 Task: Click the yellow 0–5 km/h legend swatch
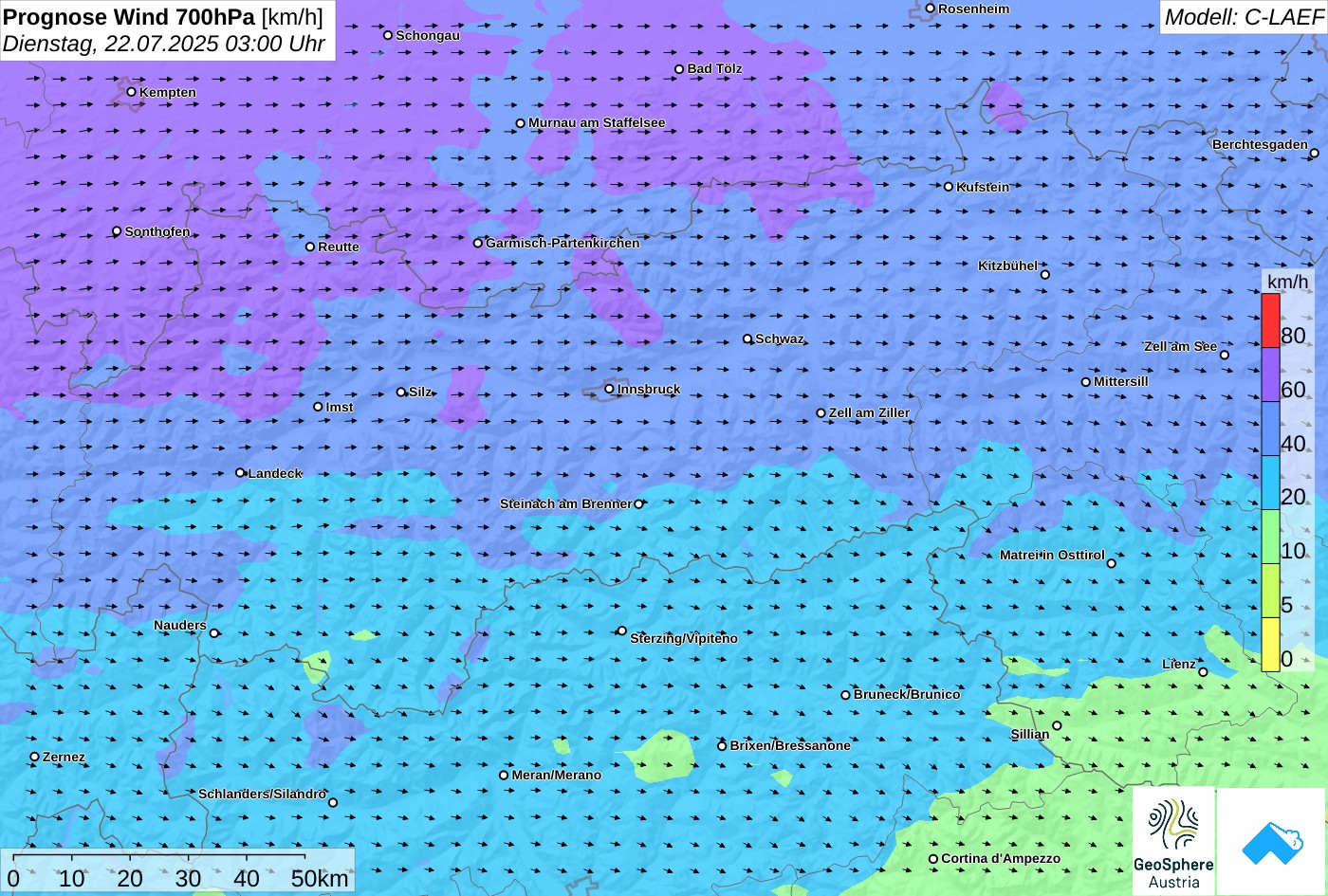point(1270,645)
